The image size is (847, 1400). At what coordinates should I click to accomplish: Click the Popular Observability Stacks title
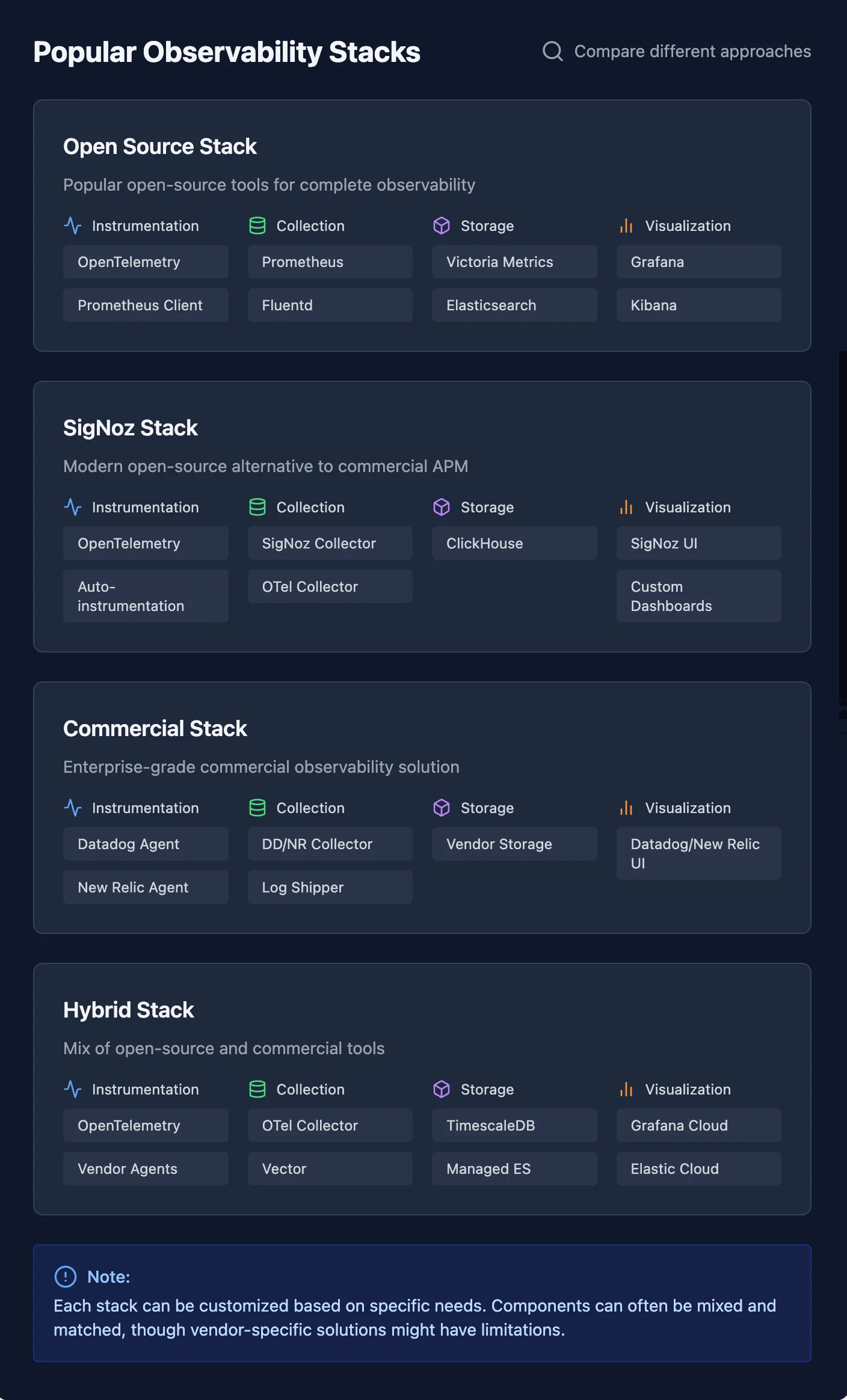click(227, 52)
